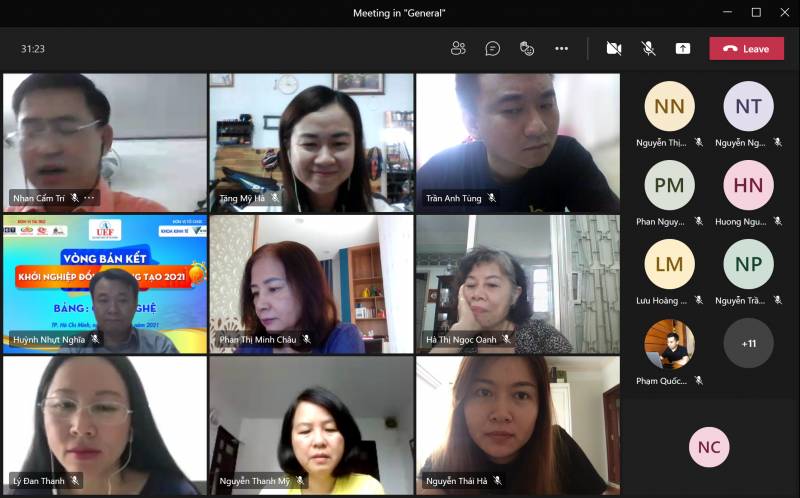Click the NT participant avatar
The width and height of the screenshot is (800, 498).
748,107
